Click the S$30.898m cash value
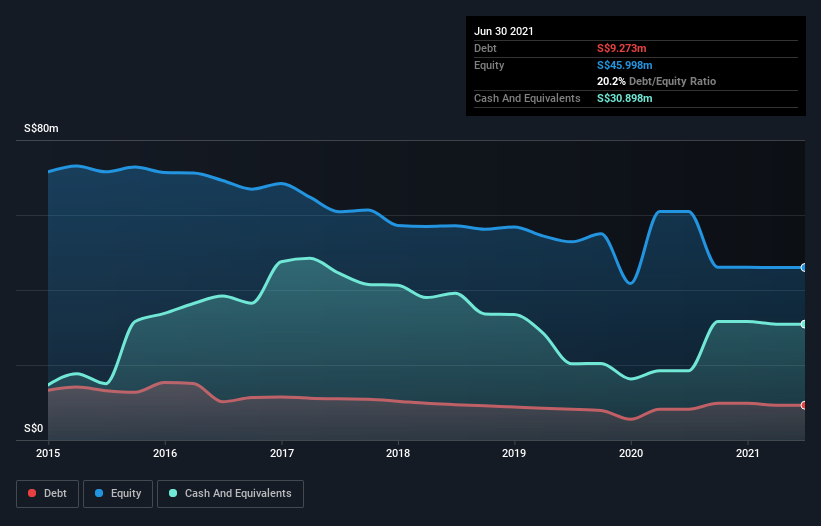 click(x=625, y=98)
